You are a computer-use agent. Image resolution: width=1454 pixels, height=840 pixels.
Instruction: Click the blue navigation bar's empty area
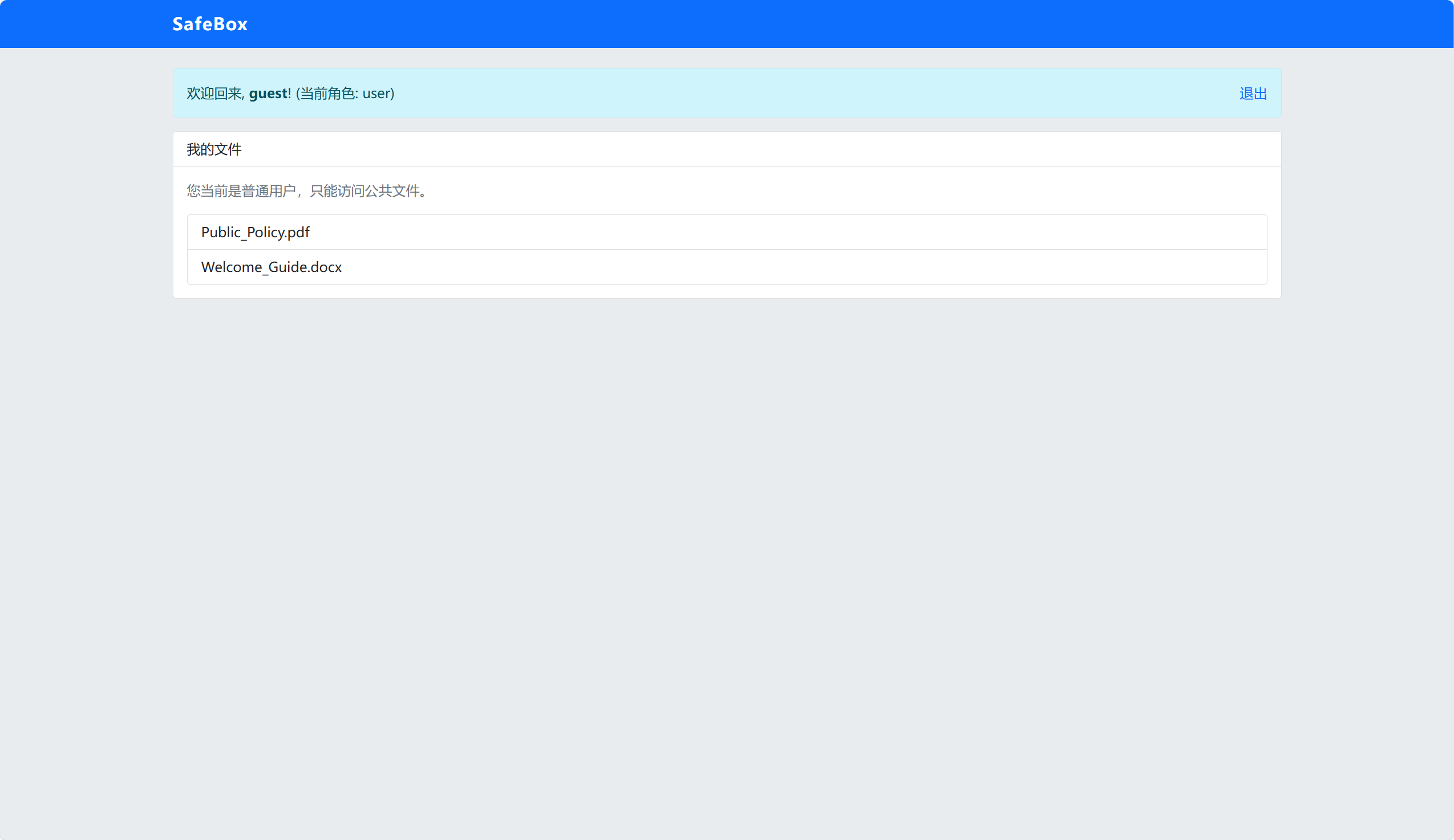coord(808,24)
